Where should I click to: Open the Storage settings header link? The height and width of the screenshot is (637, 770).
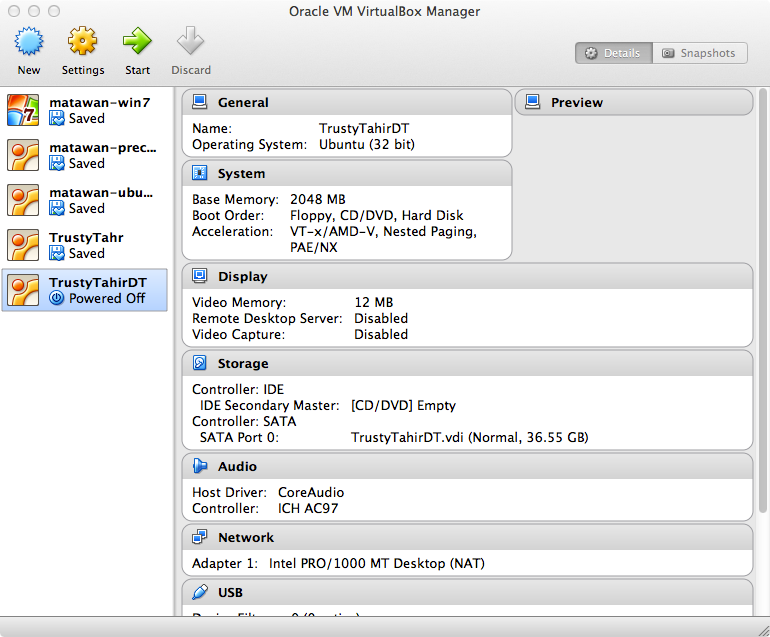(243, 364)
